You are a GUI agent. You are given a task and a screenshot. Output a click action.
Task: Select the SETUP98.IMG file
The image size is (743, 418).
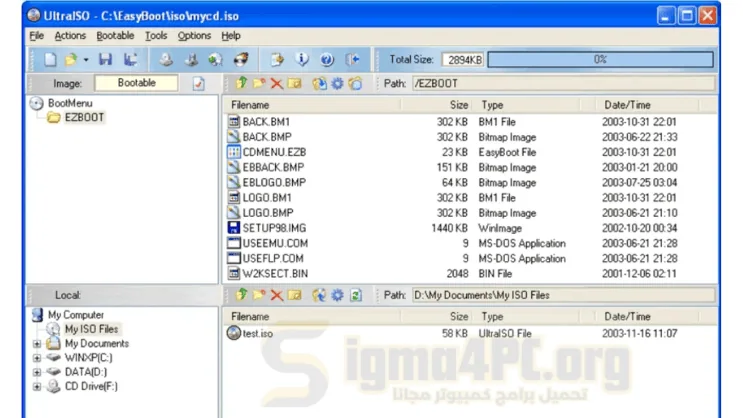pos(274,228)
